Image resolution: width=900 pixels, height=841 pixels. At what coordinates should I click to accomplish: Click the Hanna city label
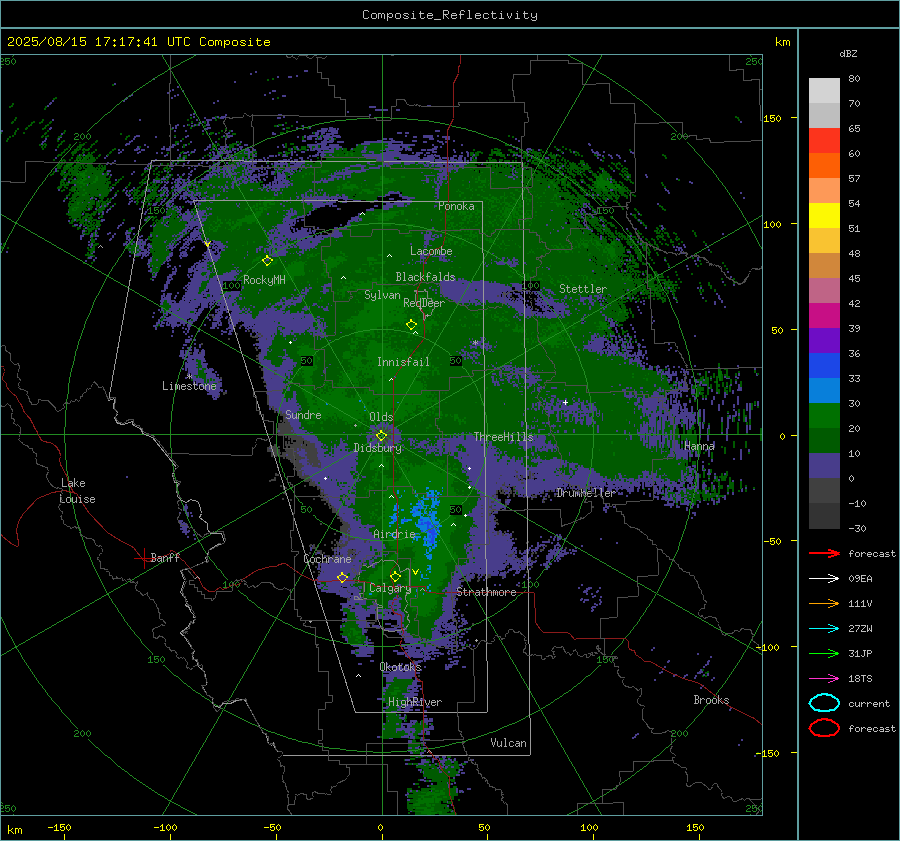tap(699, 446)
